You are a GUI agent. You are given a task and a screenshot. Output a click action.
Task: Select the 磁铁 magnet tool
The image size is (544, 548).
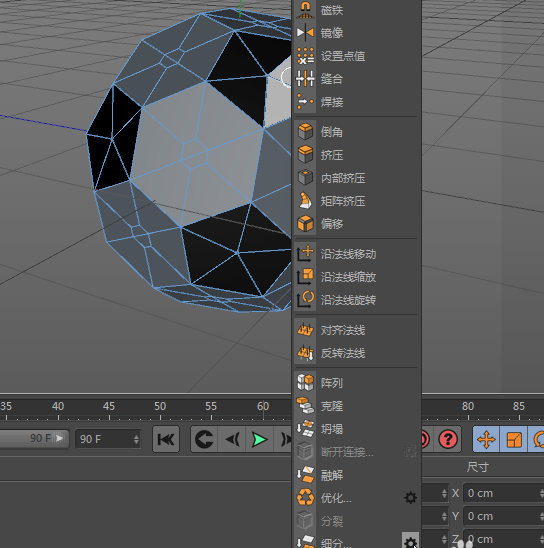click(x=356, y=10)
